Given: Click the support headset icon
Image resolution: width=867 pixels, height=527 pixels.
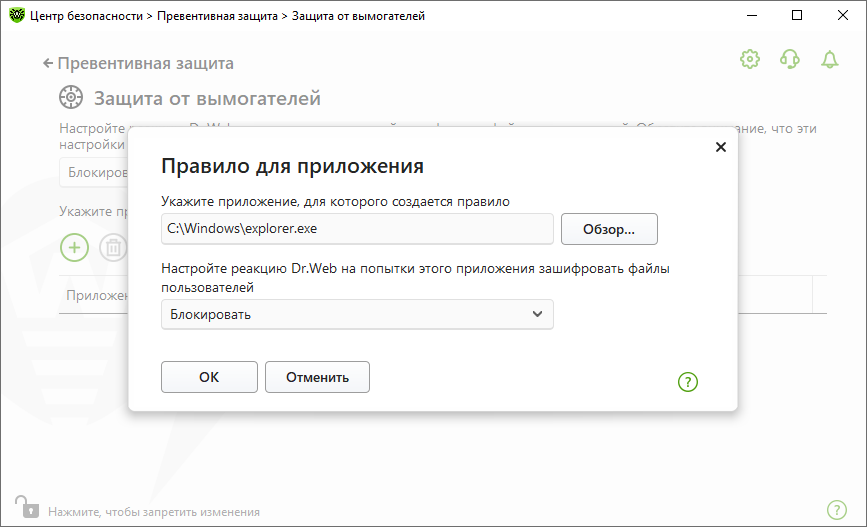Looking at the screenshot, I should [x=789, y=60].
